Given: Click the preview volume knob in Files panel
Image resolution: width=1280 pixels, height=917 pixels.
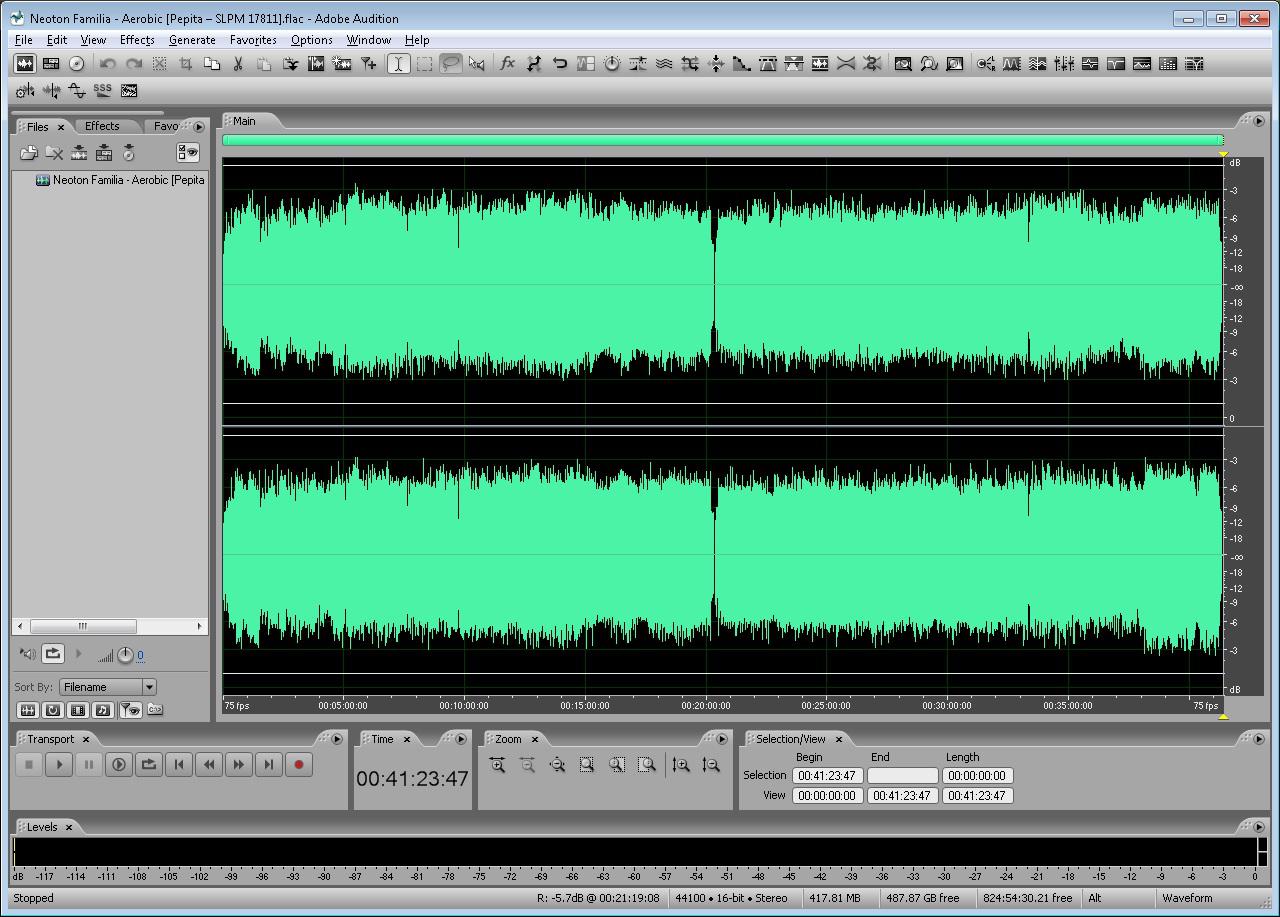Looking at the screenshot, I should tap(125, 655).
